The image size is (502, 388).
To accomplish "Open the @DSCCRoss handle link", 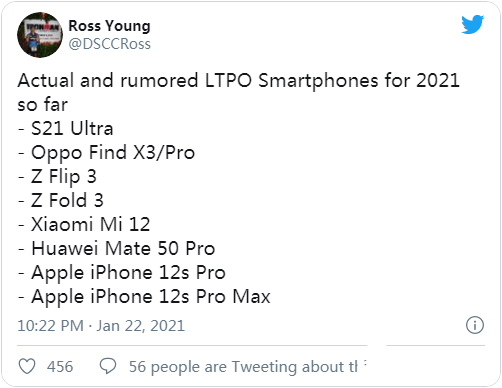I will [x=109, y=44].
